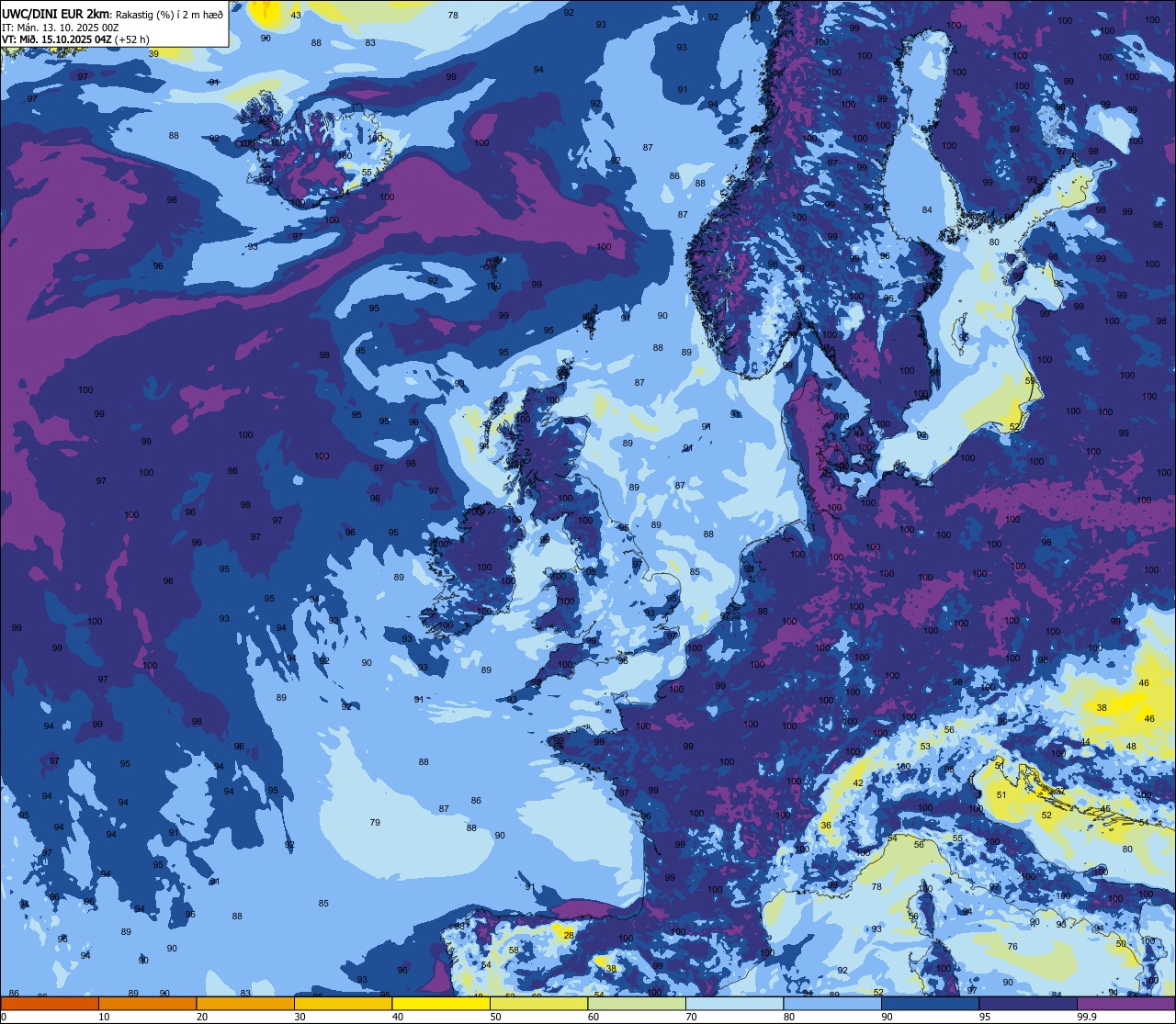
Task: Select the light green 60–70 legend segment
Action: click(x=637, y=1004)
